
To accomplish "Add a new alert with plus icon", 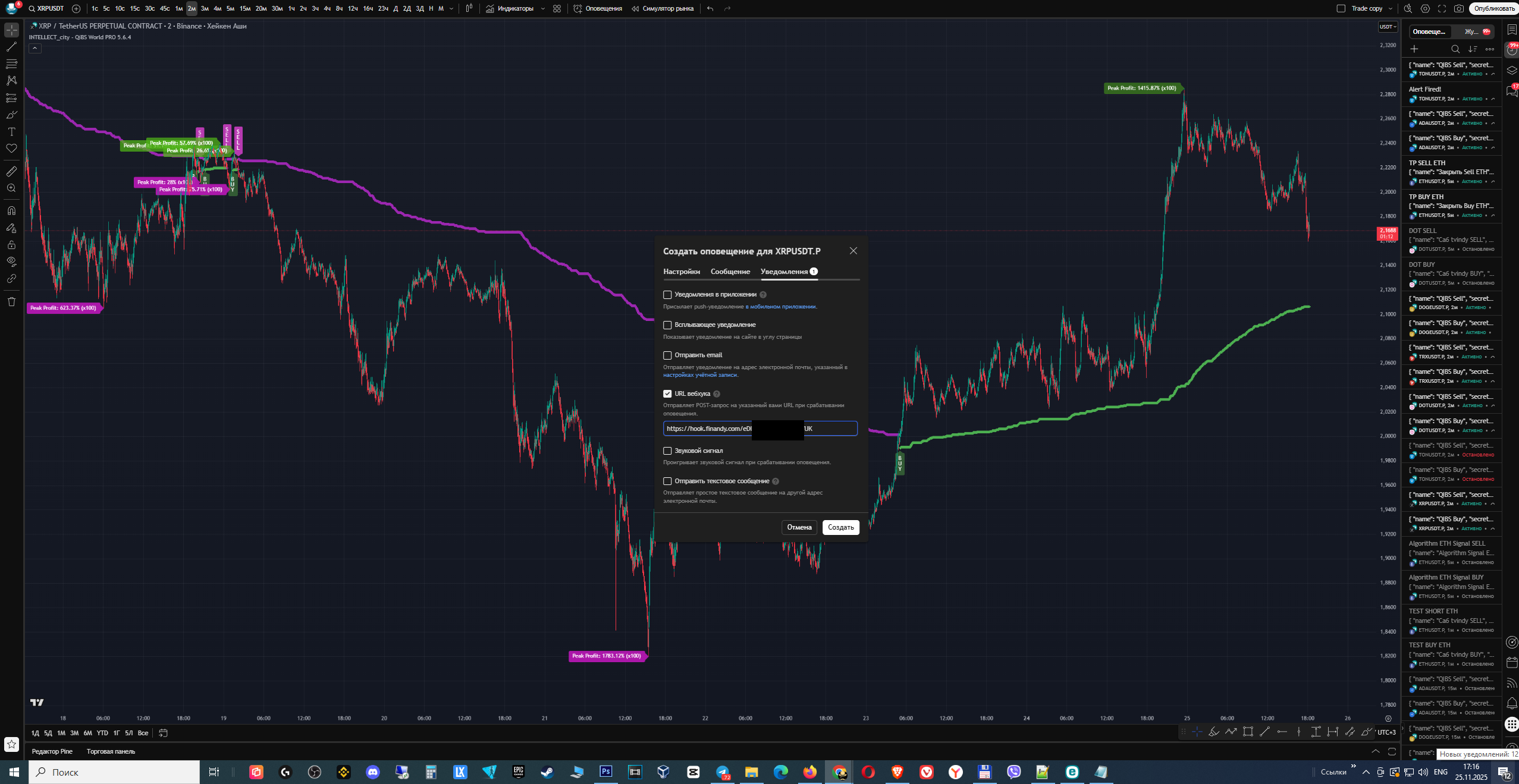I will [x=1414, y=49].
